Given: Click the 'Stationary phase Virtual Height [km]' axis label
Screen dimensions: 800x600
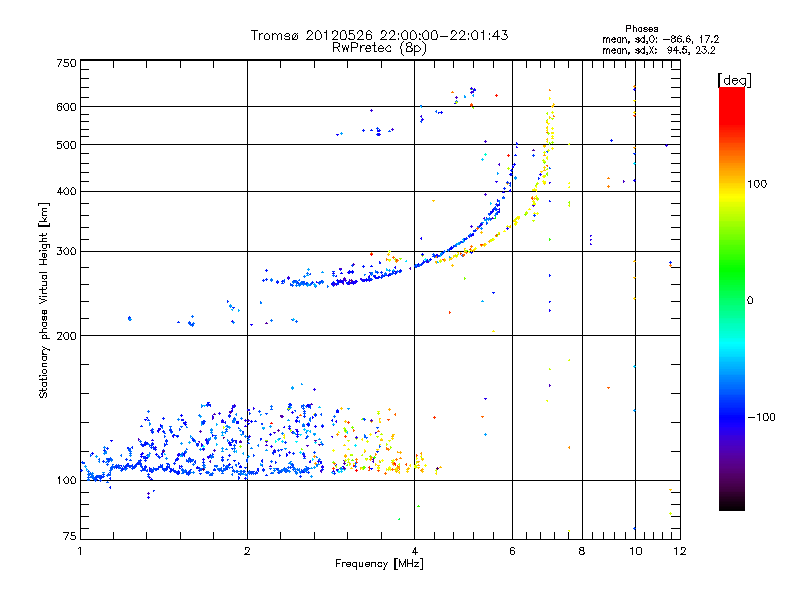Looking at the screenshot, I should (x=44, y=301).
